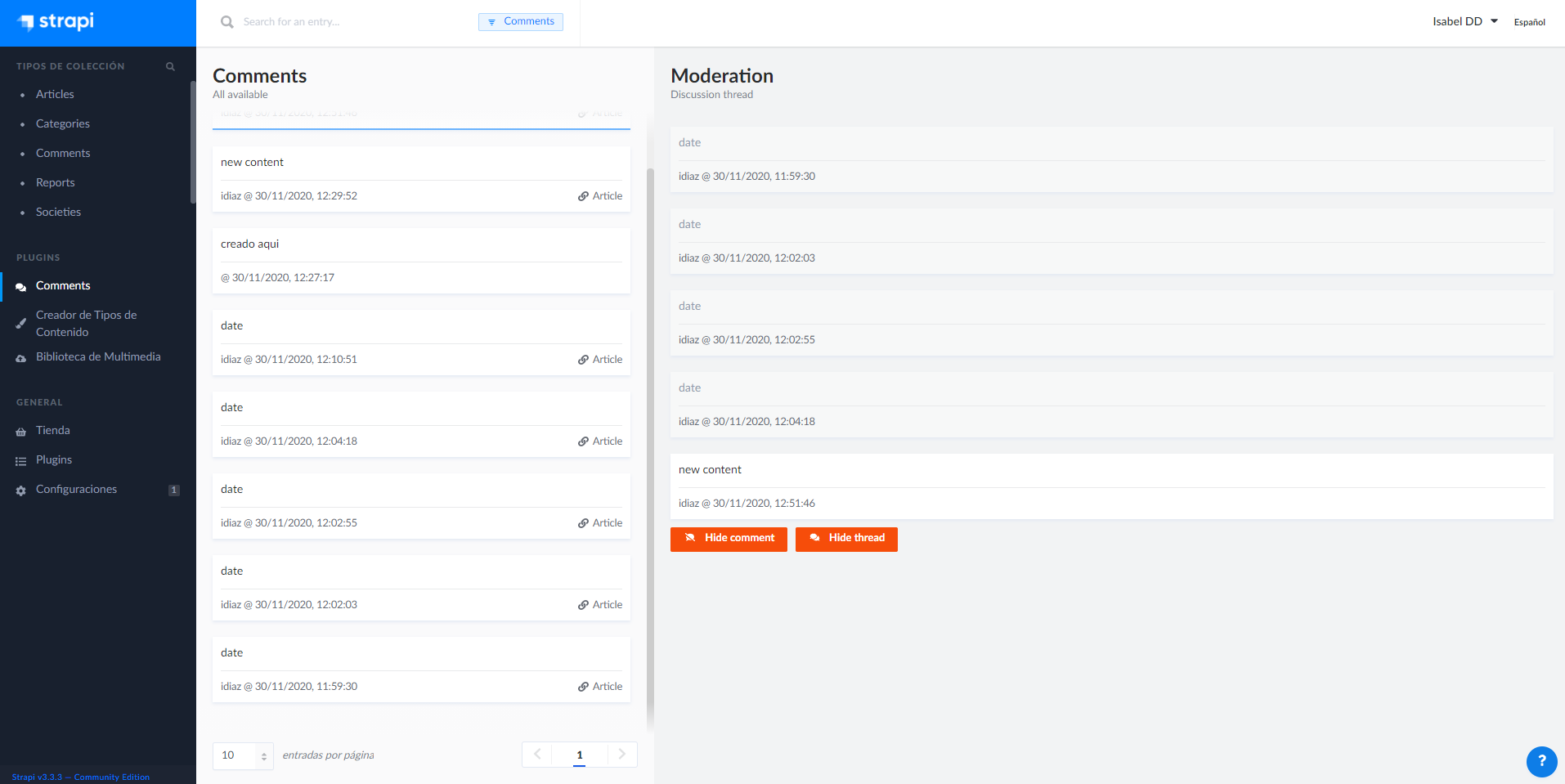Open Tienda from the sidebar

[x=52, y=430]
